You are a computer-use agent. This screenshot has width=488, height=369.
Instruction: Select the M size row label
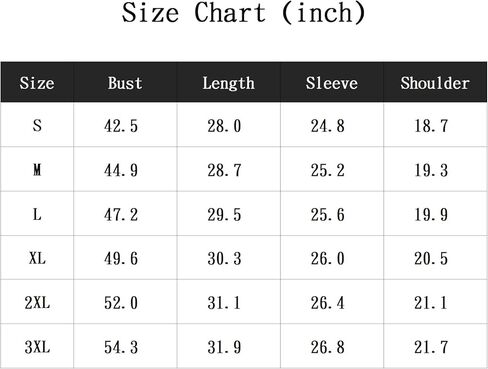pos(37,170)
